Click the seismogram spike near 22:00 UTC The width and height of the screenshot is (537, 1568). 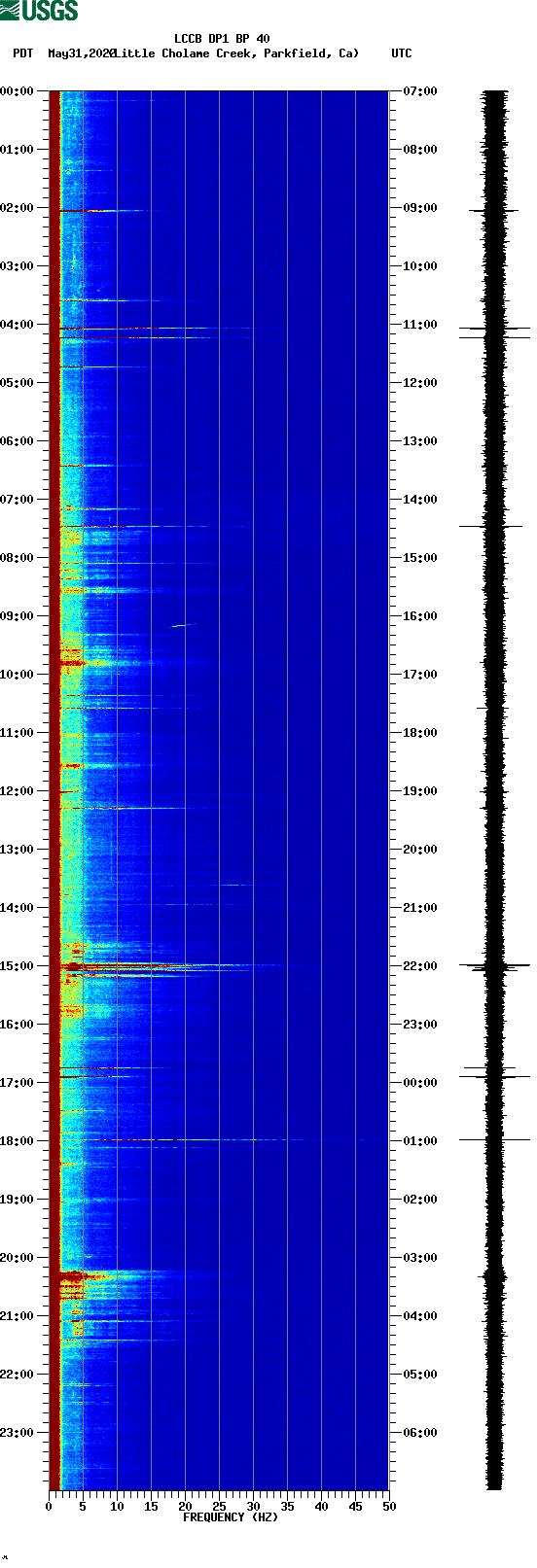[494, 966]
